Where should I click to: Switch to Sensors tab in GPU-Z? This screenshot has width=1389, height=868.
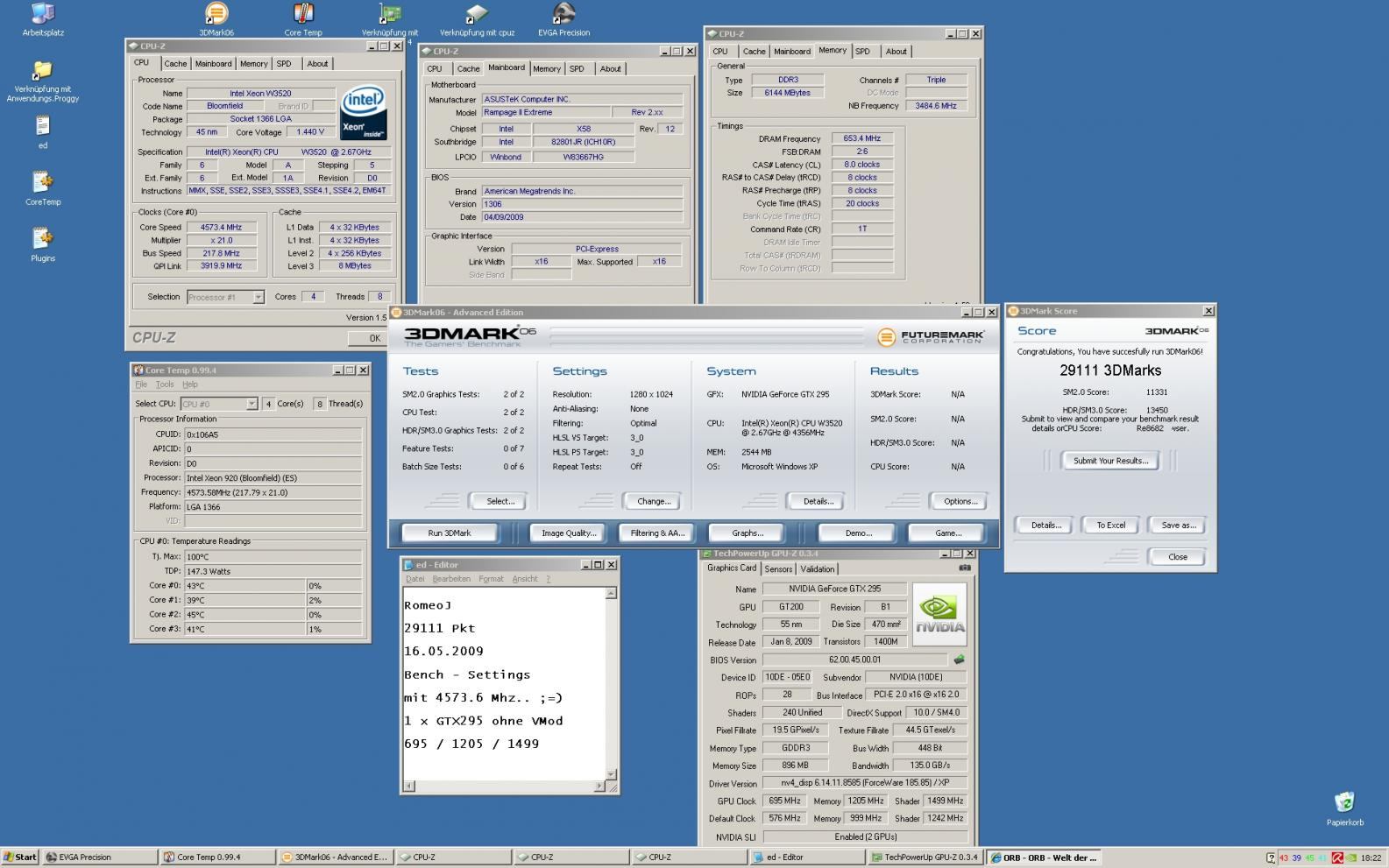778,569
